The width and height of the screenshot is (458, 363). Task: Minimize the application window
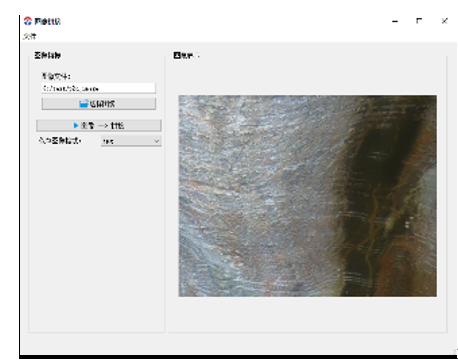pos(395,21)
